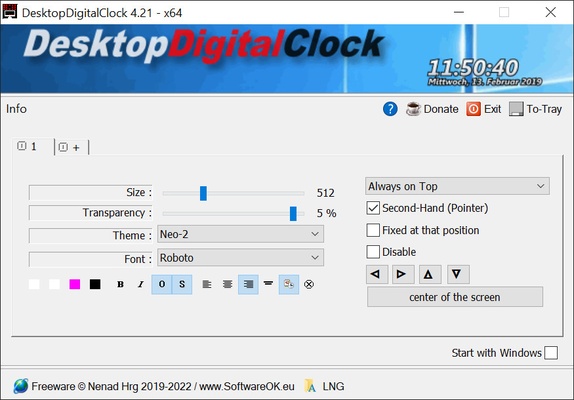This screenshot has width=574, height=400.
Task: Open the blue help question mark icon
Action: [390, 109]
